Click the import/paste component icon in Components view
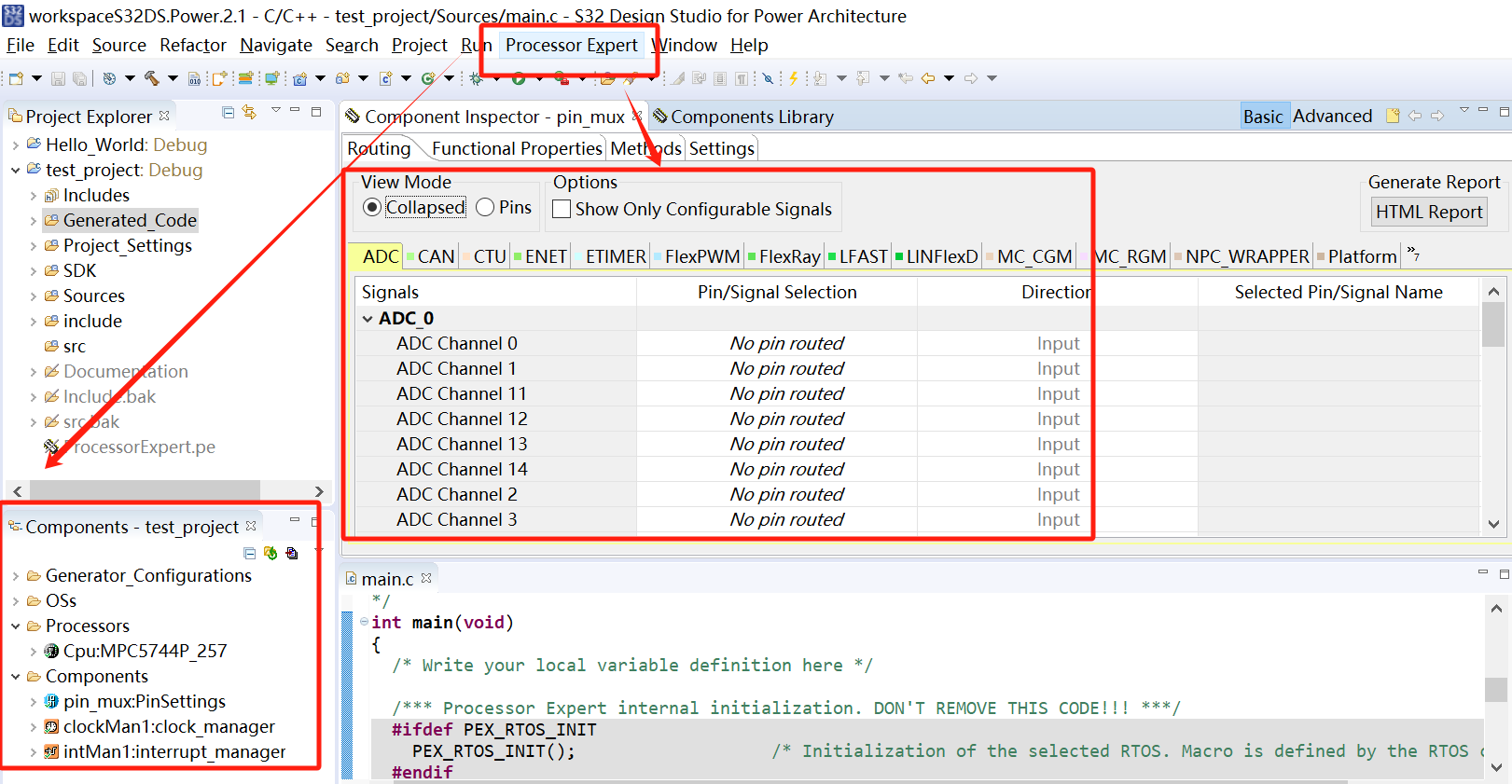The width and height of the screenshot is (1512, 784). coord(292,553)
